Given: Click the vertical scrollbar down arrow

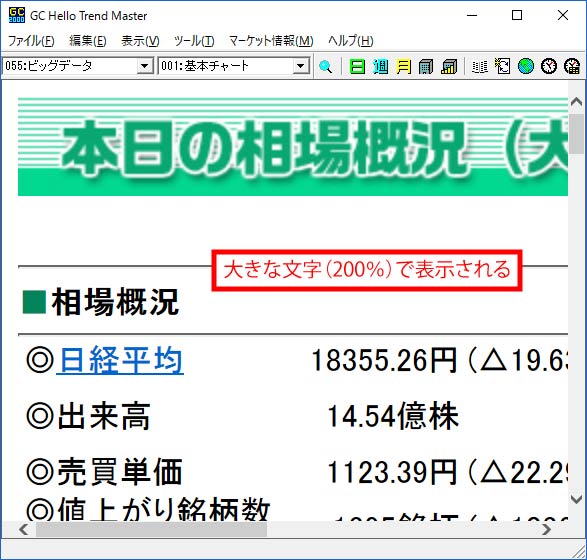Looking at the screenshot, I should tap(575, 499).
